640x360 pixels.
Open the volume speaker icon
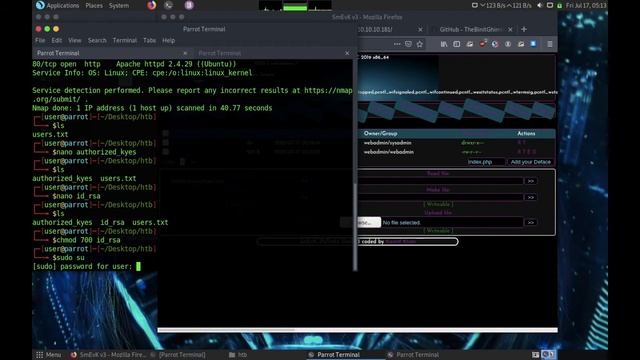pyautogui.click(x=540, y=5)
